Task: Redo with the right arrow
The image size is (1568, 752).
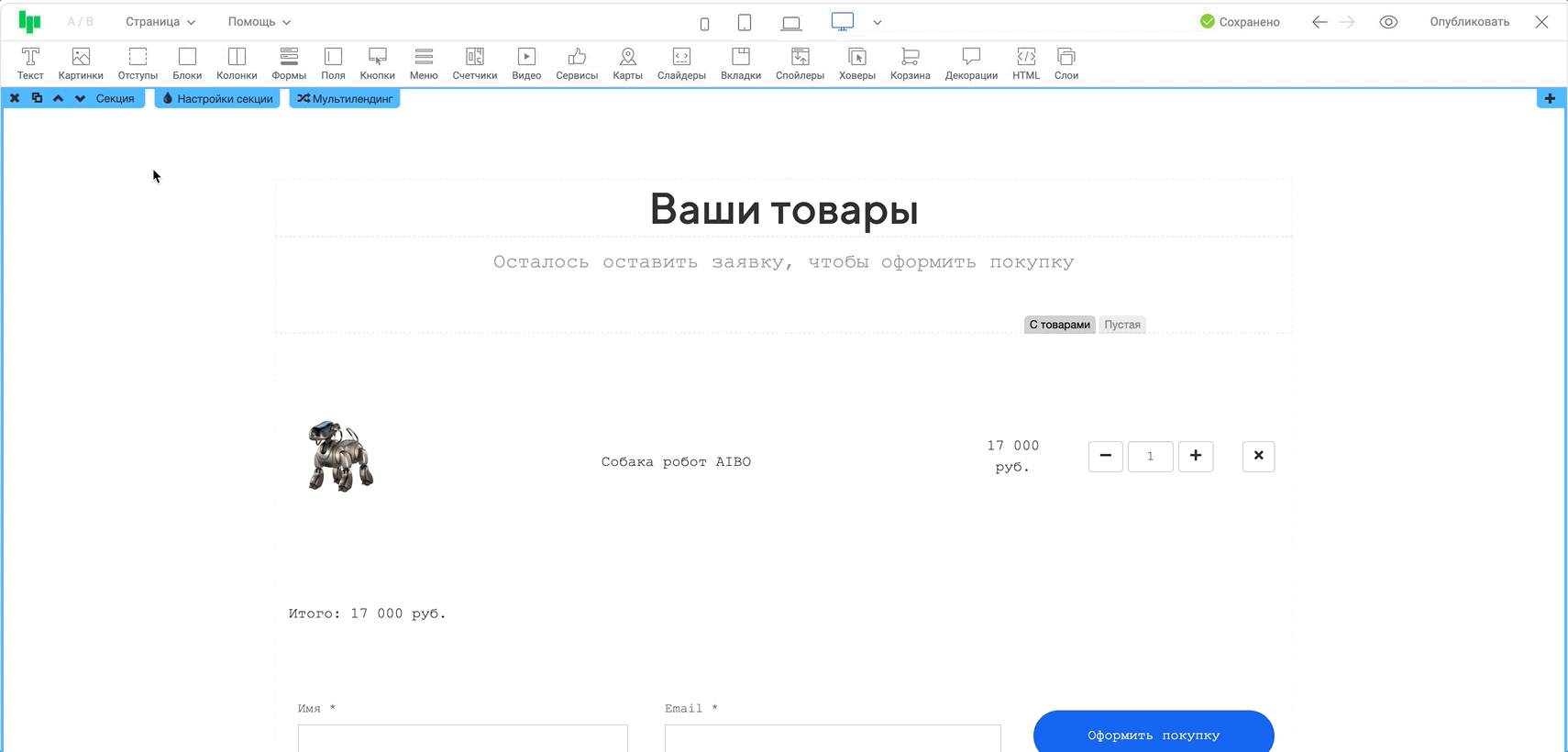Action: tap(1347, 22)
